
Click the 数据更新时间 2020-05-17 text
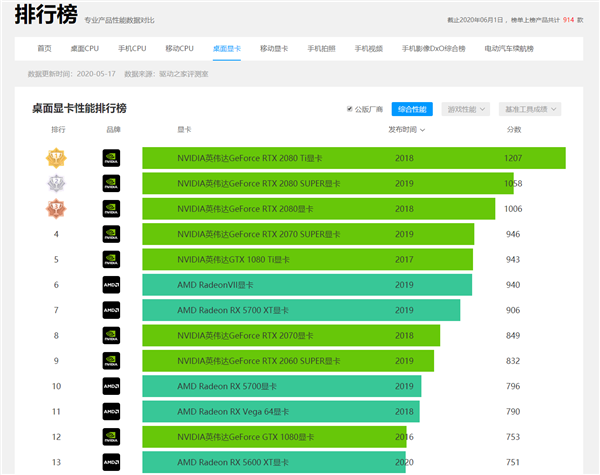click(72, 74)
